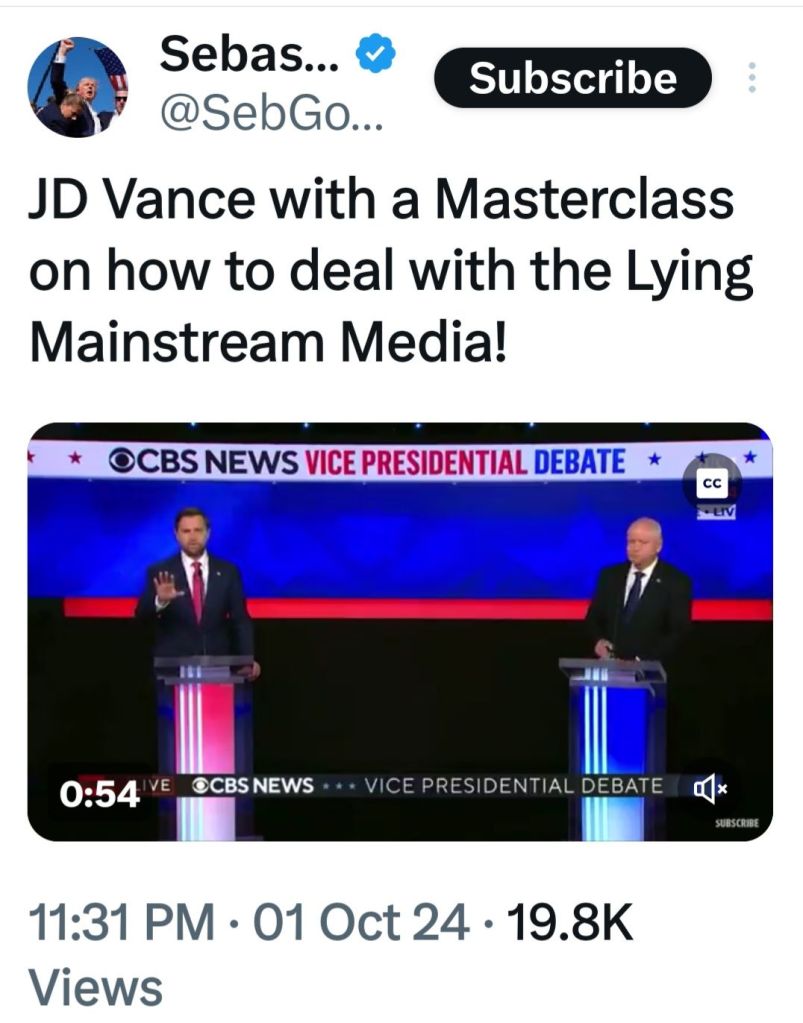Click the 01 Oct 24 date
Image resolution: width=803 pixels, height=1023 pixels.
click(363, 921)
